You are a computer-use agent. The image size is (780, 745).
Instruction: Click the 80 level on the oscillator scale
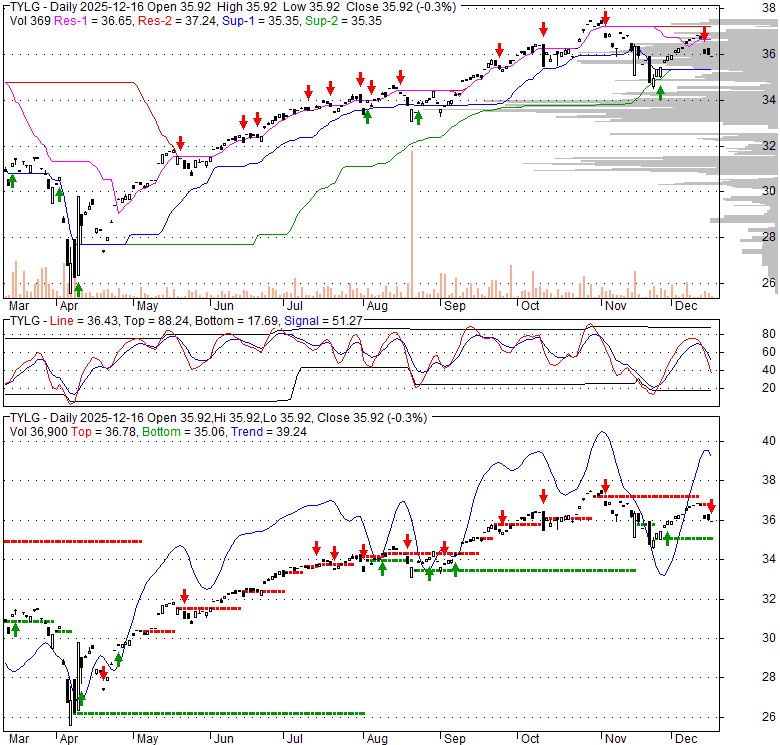coord(743,334)
